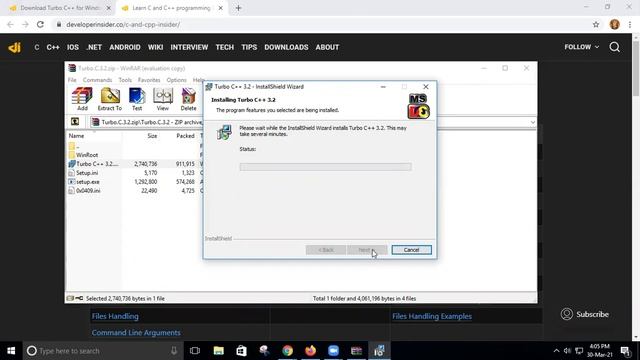Open the DOWNLOADS navigation item
640x360 pixels.
[x=286, y=47]
